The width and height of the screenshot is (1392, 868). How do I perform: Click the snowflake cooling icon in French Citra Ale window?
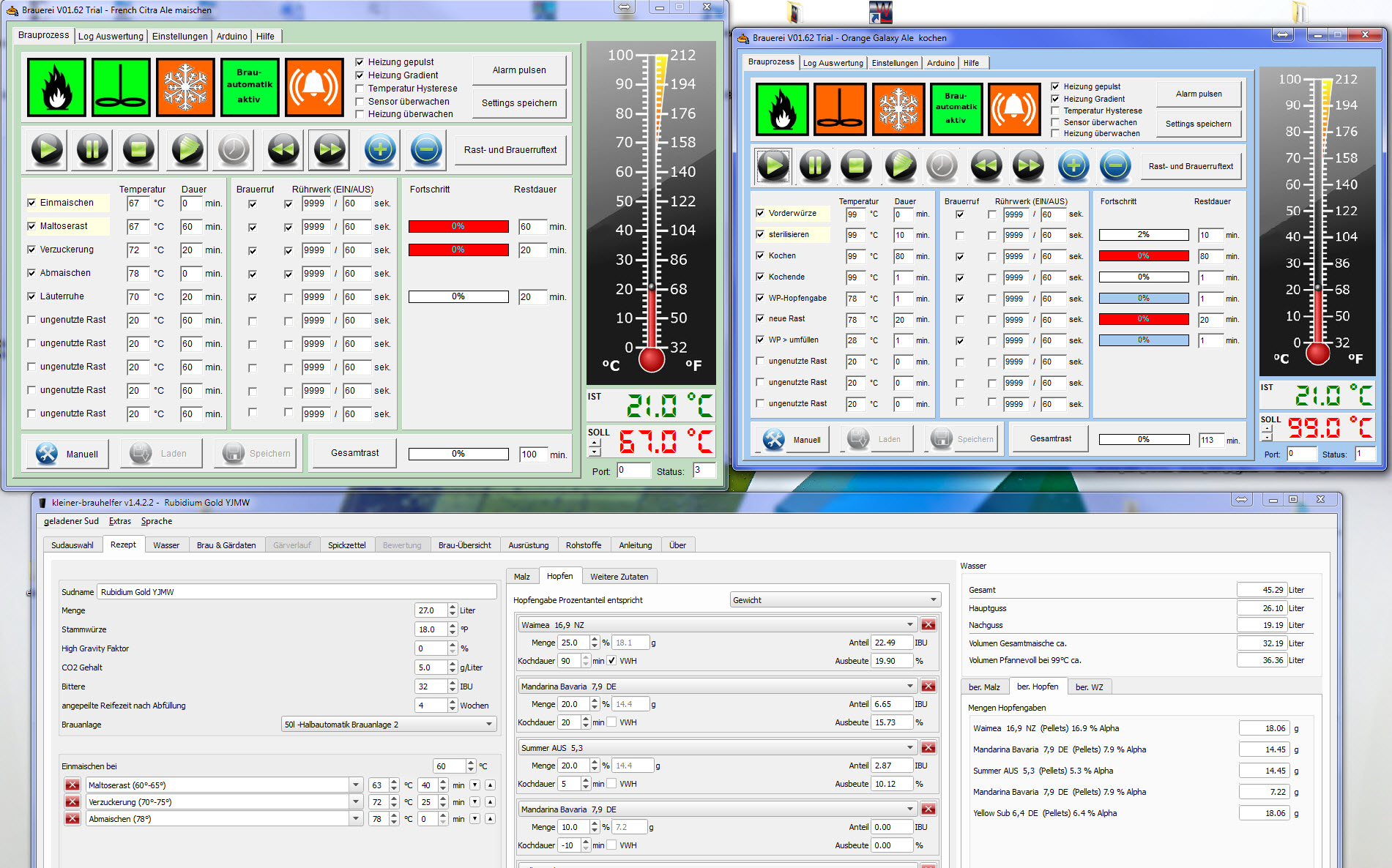[x=185, y=88]
